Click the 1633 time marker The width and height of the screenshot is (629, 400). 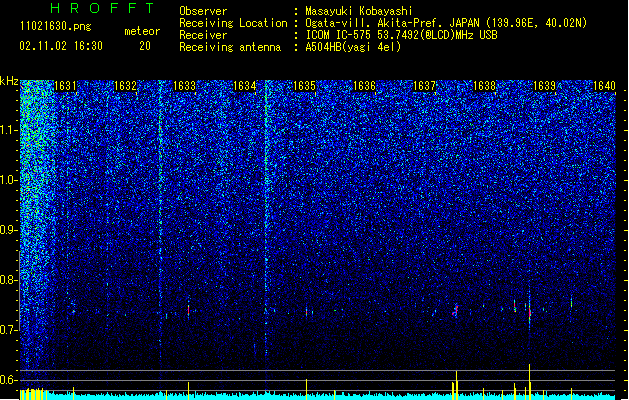(185, 86)
